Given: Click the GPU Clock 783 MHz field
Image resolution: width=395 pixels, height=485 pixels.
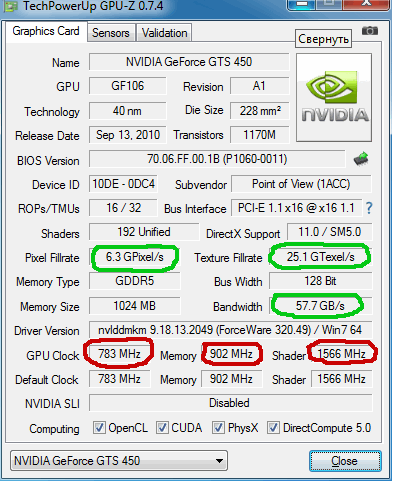Looking at the screenshot, I should pos(119,354).
